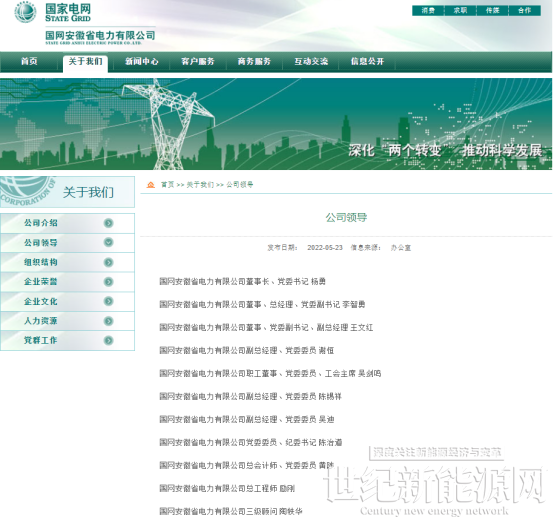
Task: Select the 关于我们 navigation tab
Action: [85, 62]
